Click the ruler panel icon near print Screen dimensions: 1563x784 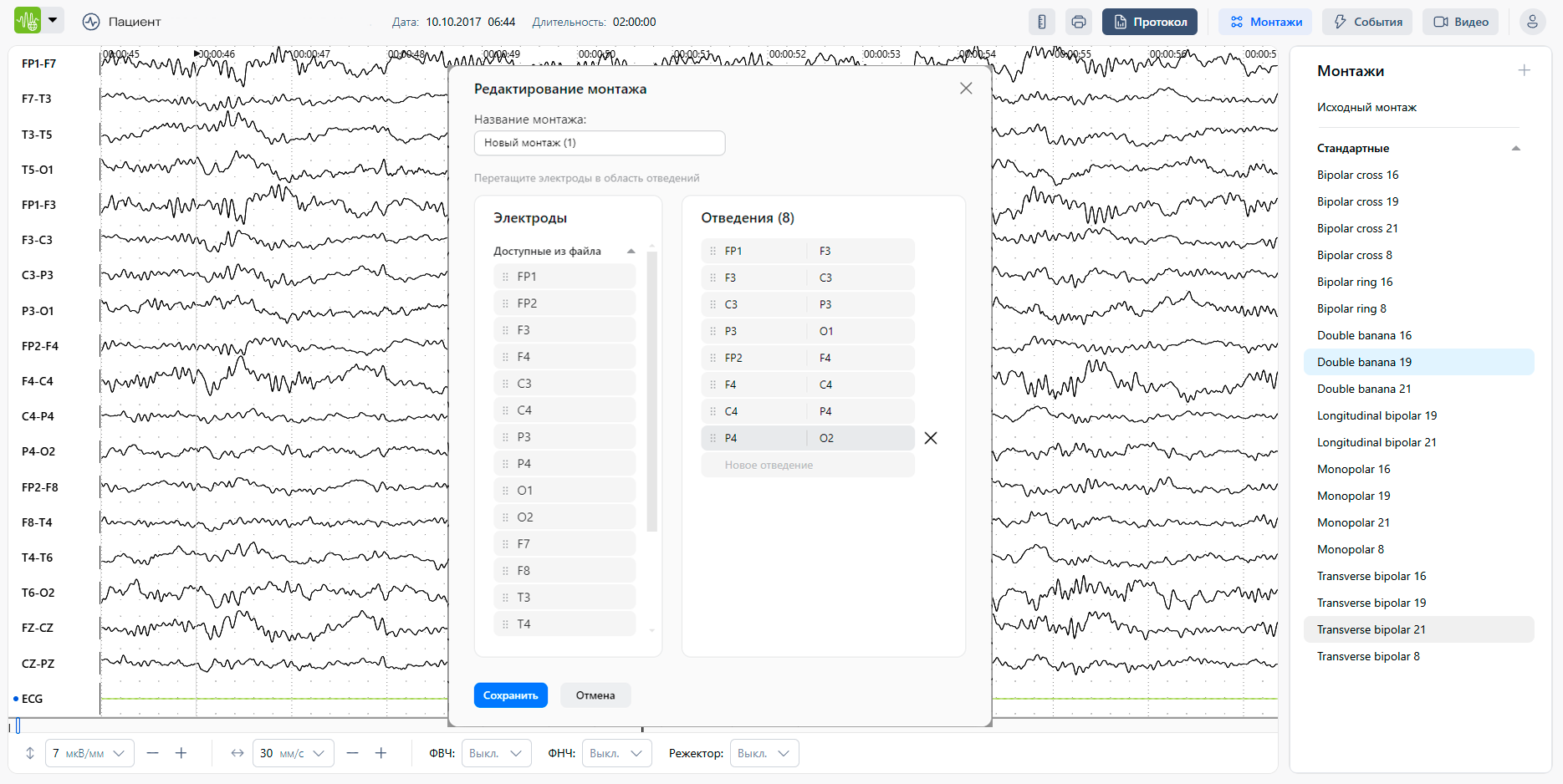click(x=1041, y=22)
